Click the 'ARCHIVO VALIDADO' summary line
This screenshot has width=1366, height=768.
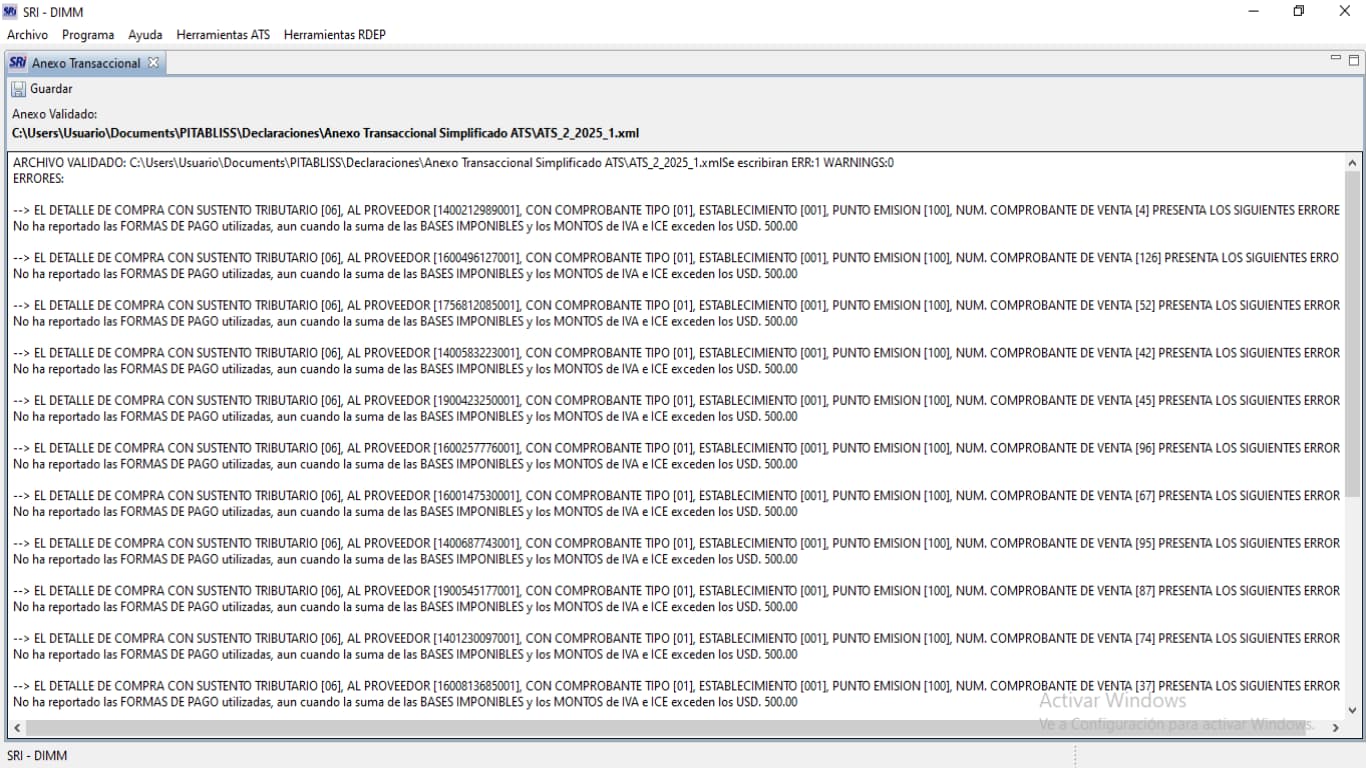453,162
